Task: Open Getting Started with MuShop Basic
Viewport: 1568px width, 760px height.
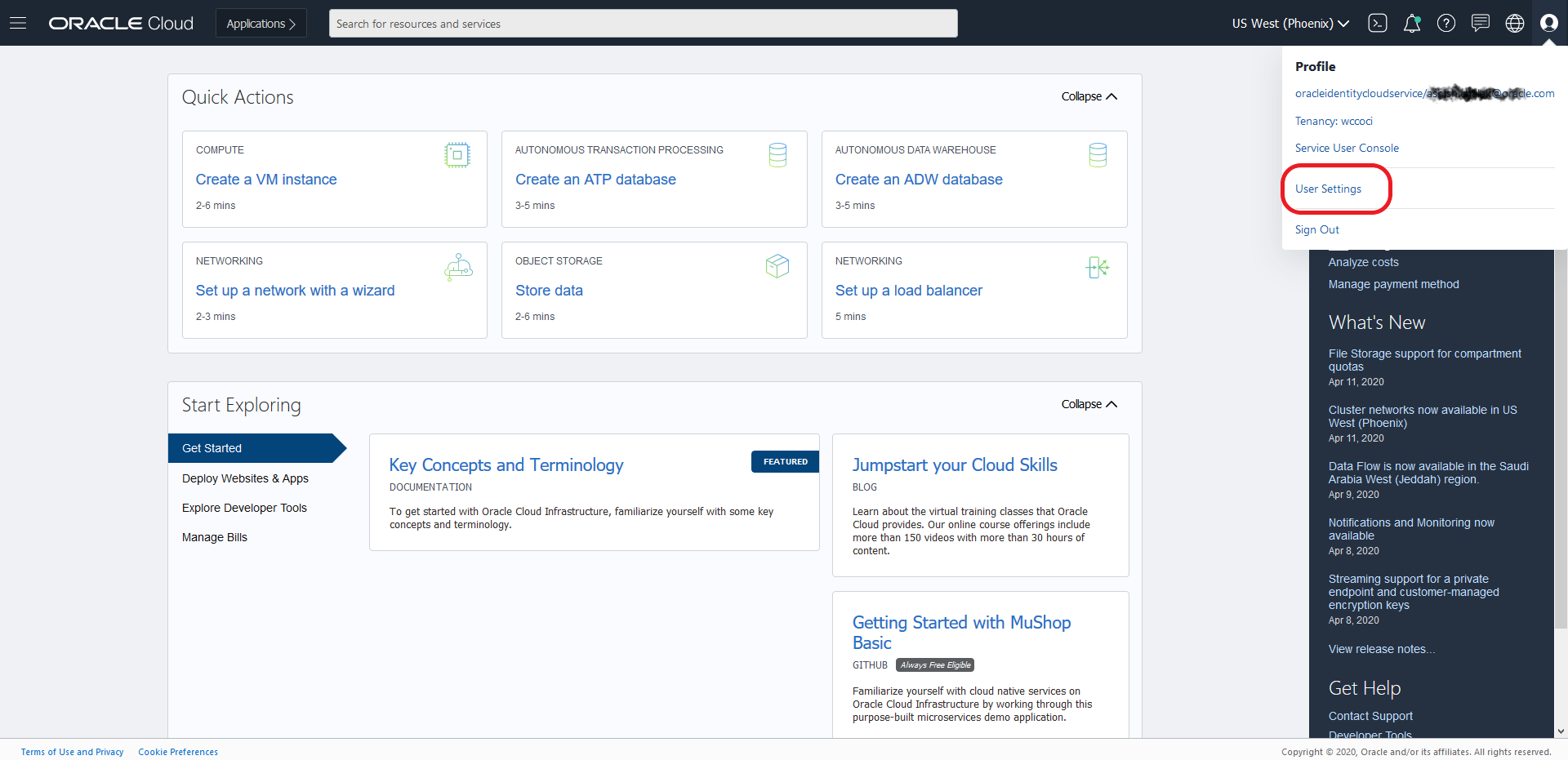Action: (x=961, y=633)
